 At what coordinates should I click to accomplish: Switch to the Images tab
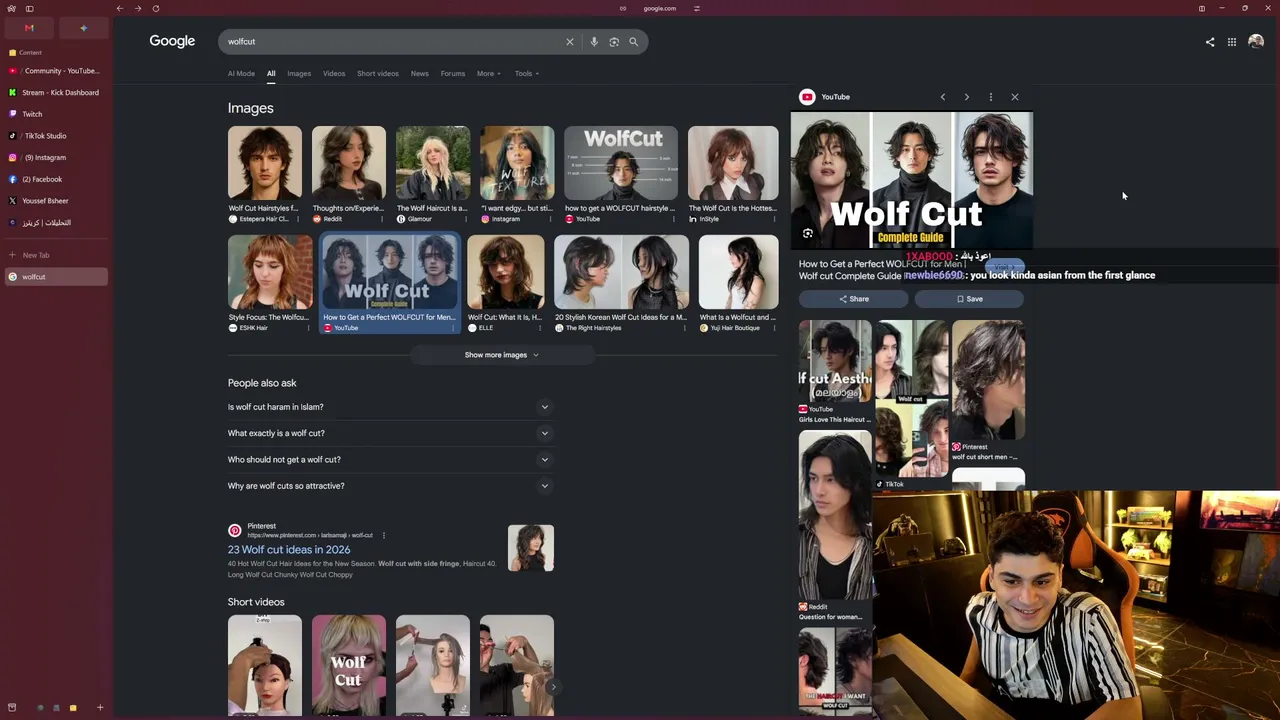299,73
